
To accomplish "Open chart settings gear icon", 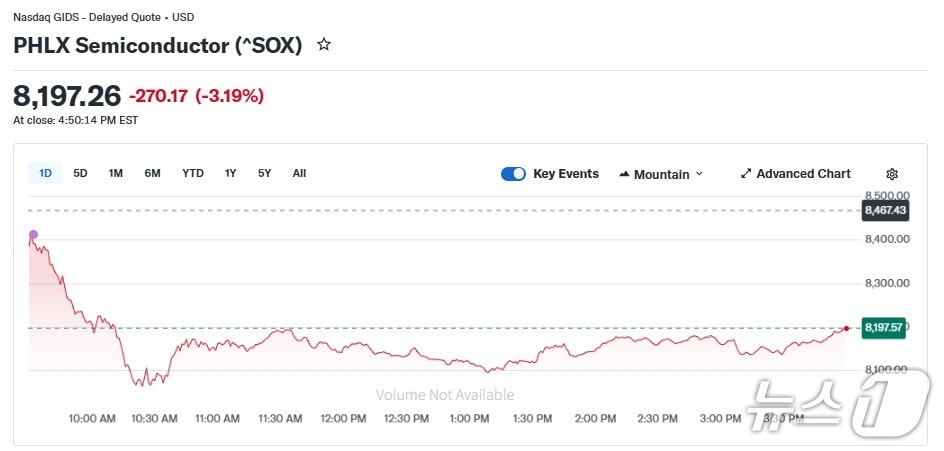I will tap(892, 174).
